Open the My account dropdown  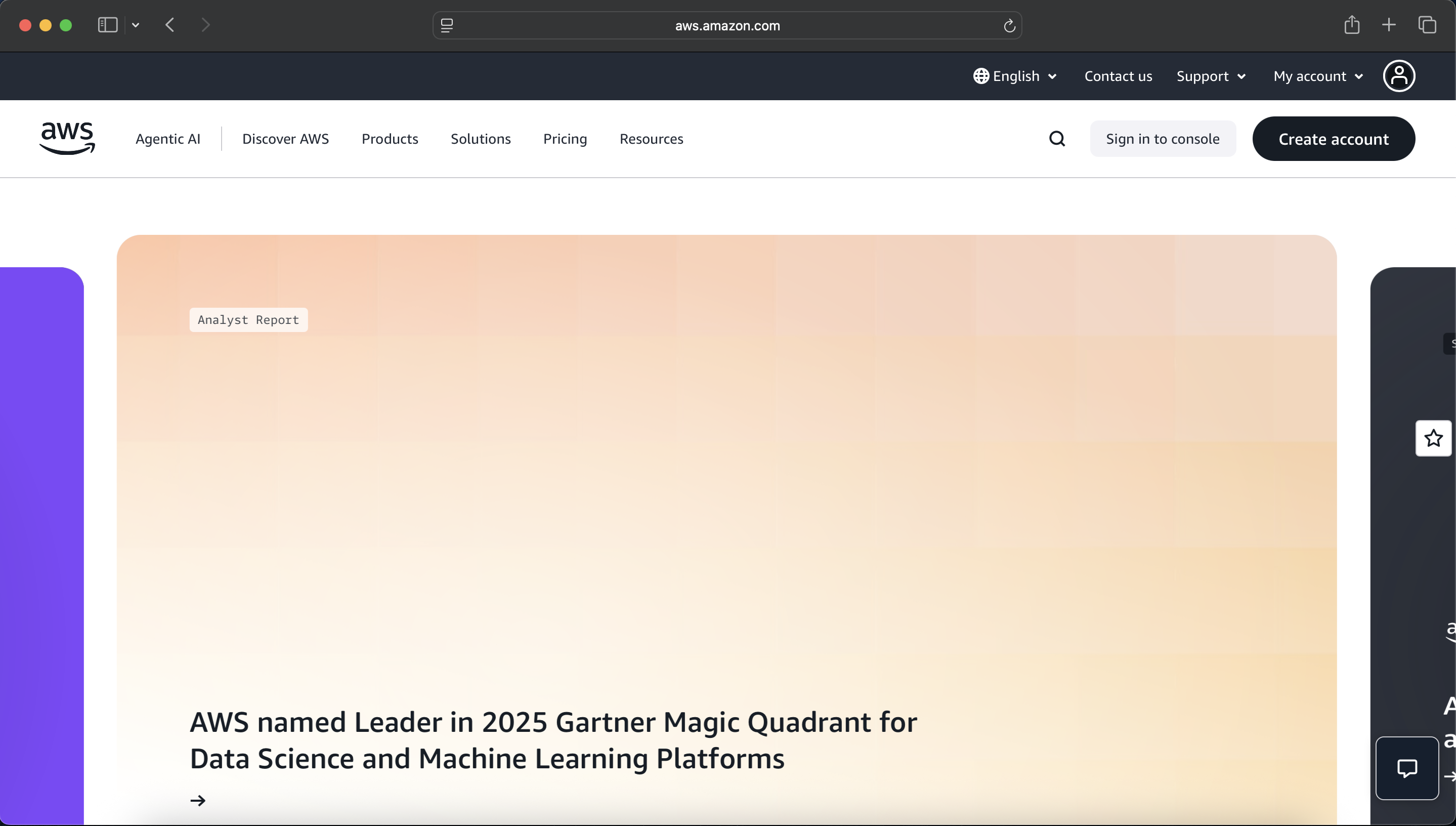(x=1318, y=76)
